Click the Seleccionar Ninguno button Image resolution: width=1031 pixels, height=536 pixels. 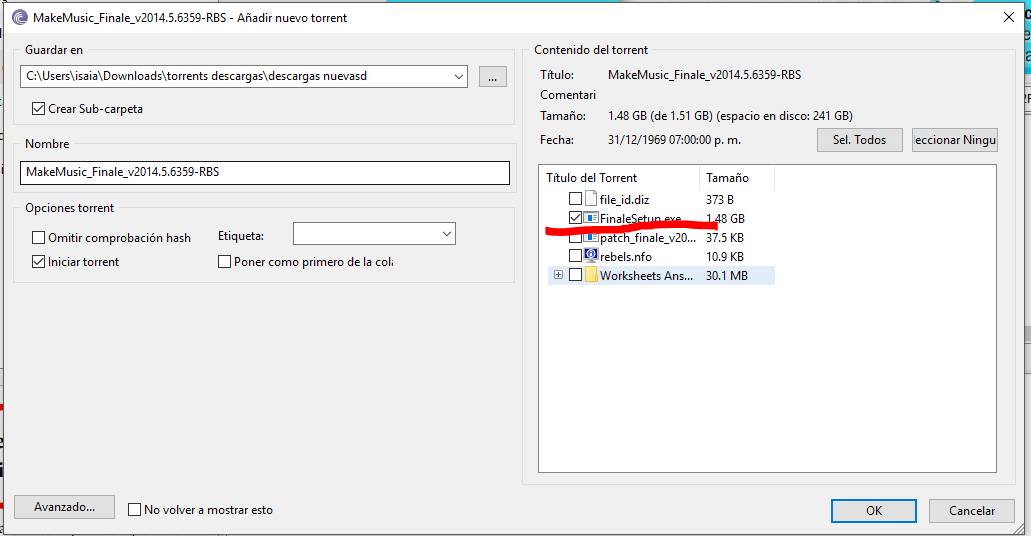point(955,140)
